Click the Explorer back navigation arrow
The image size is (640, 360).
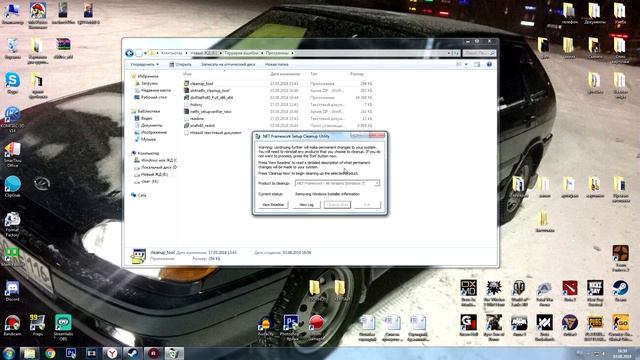[129, 53]
